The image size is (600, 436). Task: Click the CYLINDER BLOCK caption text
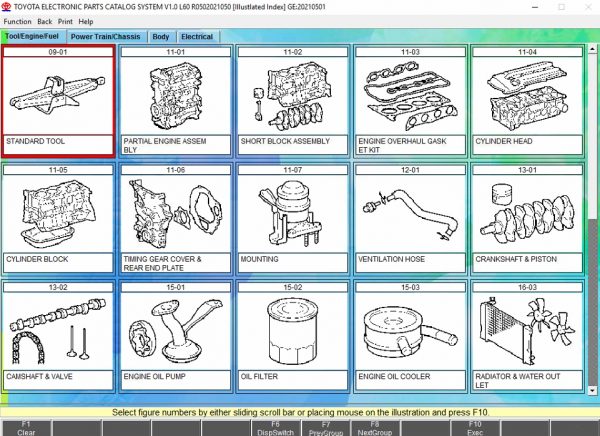[x=37, y=259]
